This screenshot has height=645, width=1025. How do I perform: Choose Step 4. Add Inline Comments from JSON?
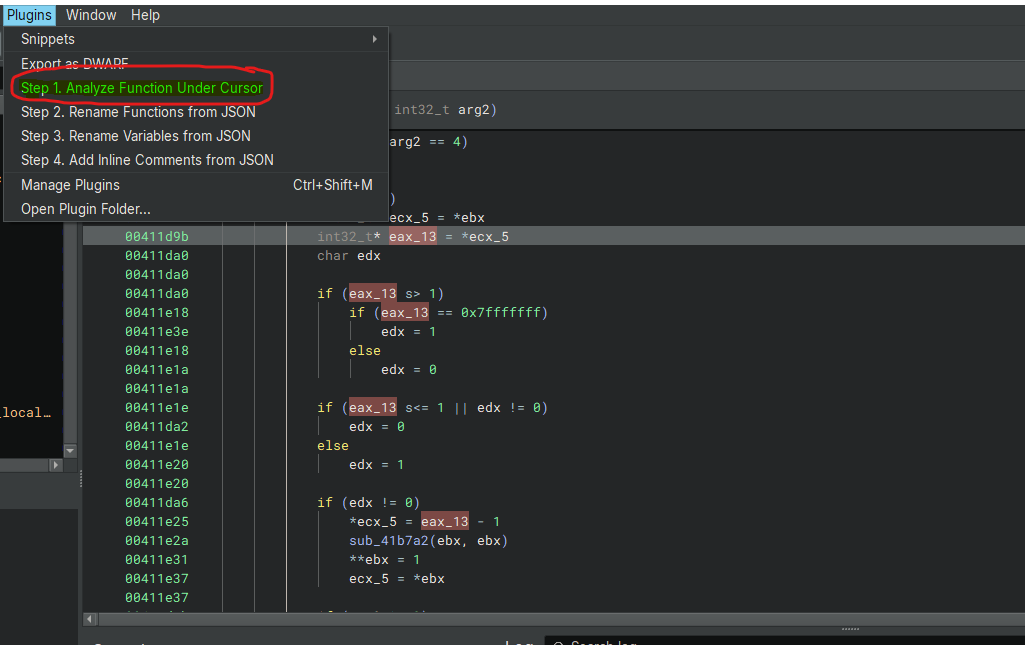[147, 160]
